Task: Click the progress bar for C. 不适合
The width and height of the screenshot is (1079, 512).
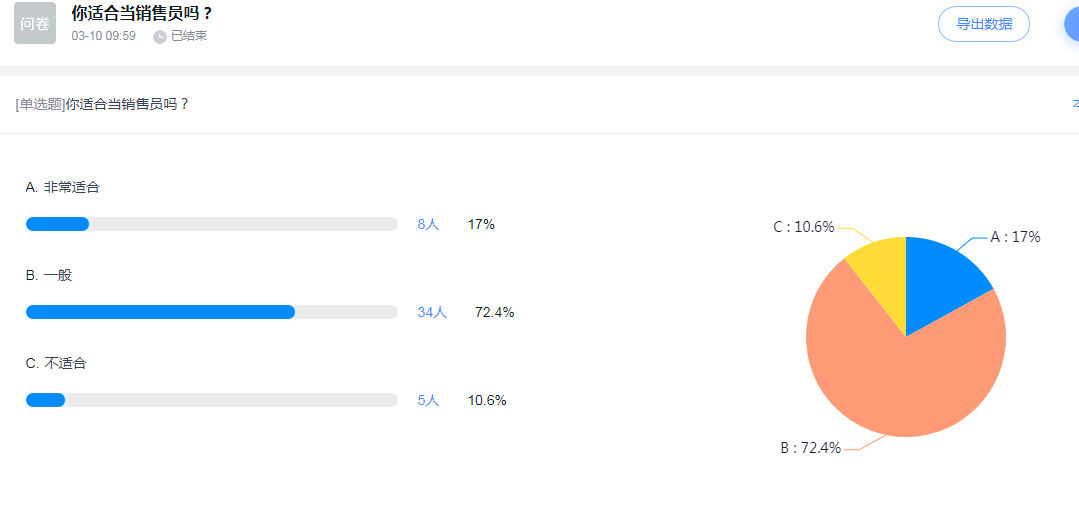Action: click(x=211, y=400)
